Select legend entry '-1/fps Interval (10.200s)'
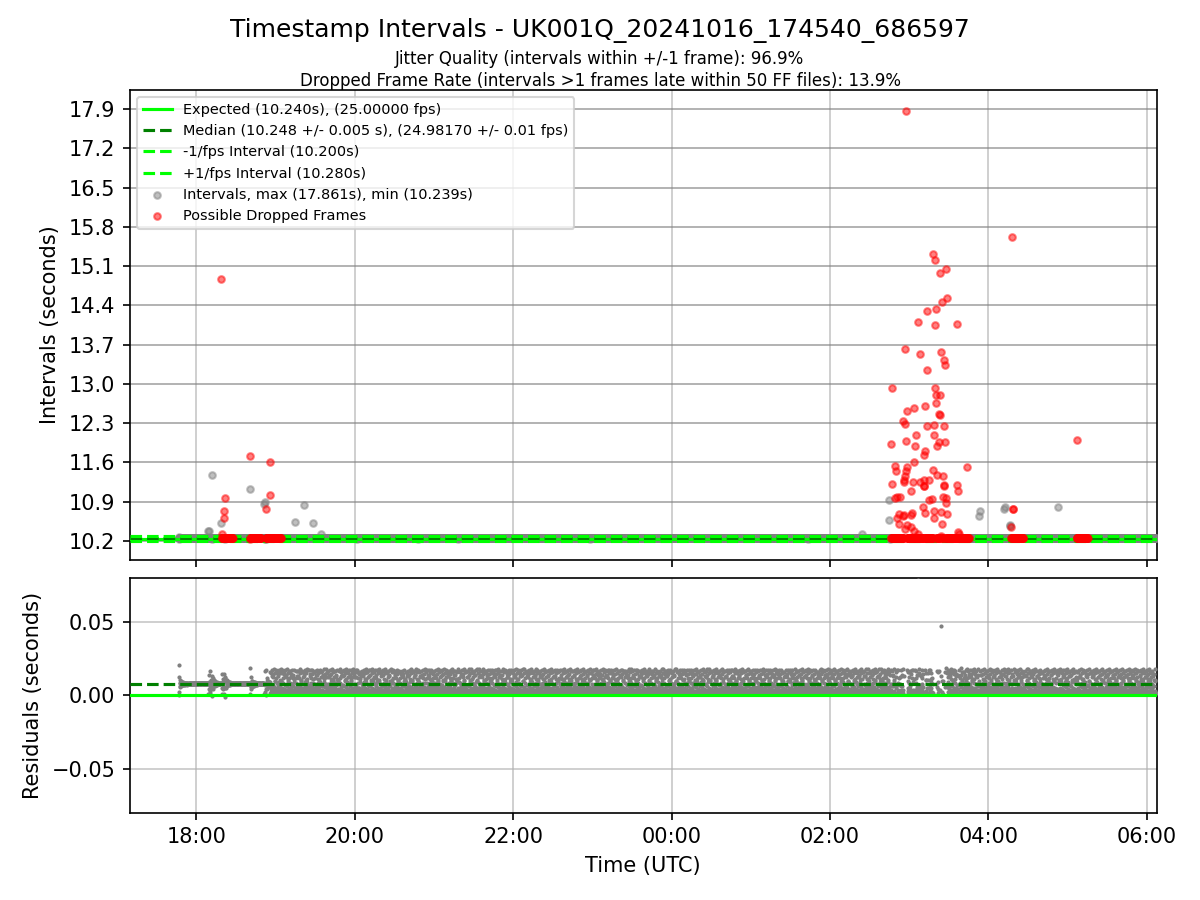 [271, 151]
